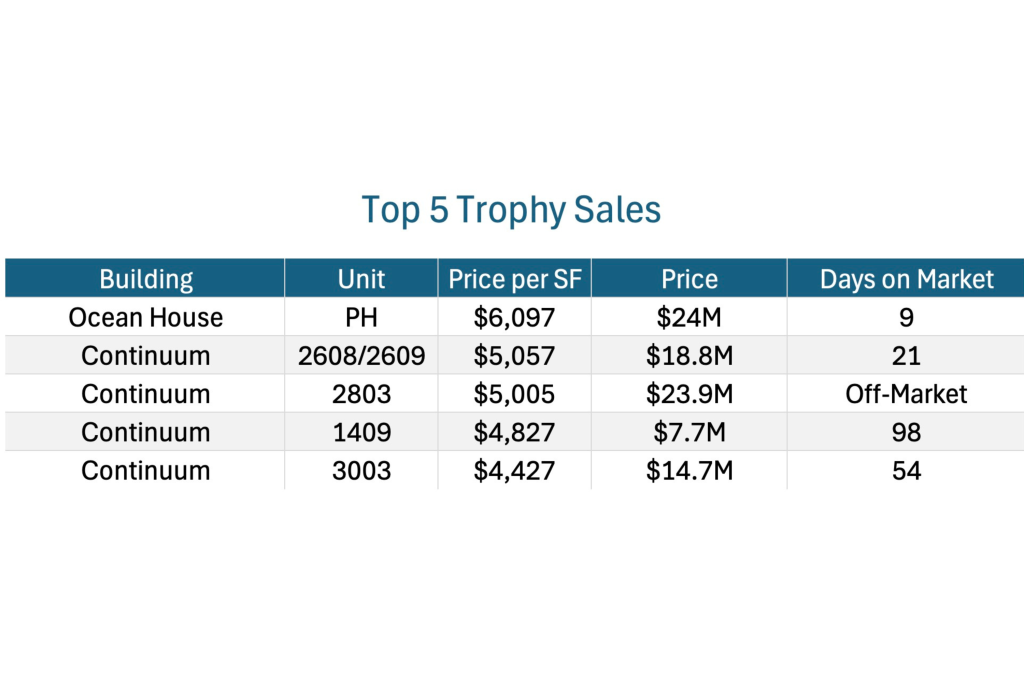This screenshot has height=682, width=1024.
Task: Select the 1409 unit cell
Action: [x=361, y=432]
